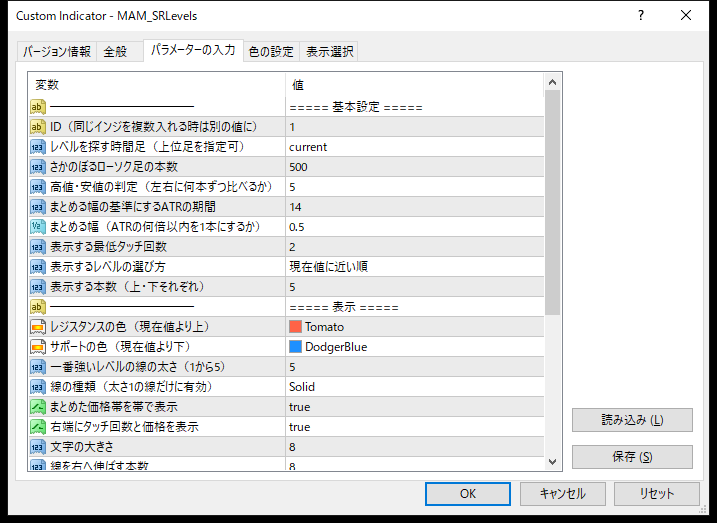The height and width of the screenshot is (523, 717).
Task: Open the 'current' timeframe value dropdown
Action: pos(415,147)
